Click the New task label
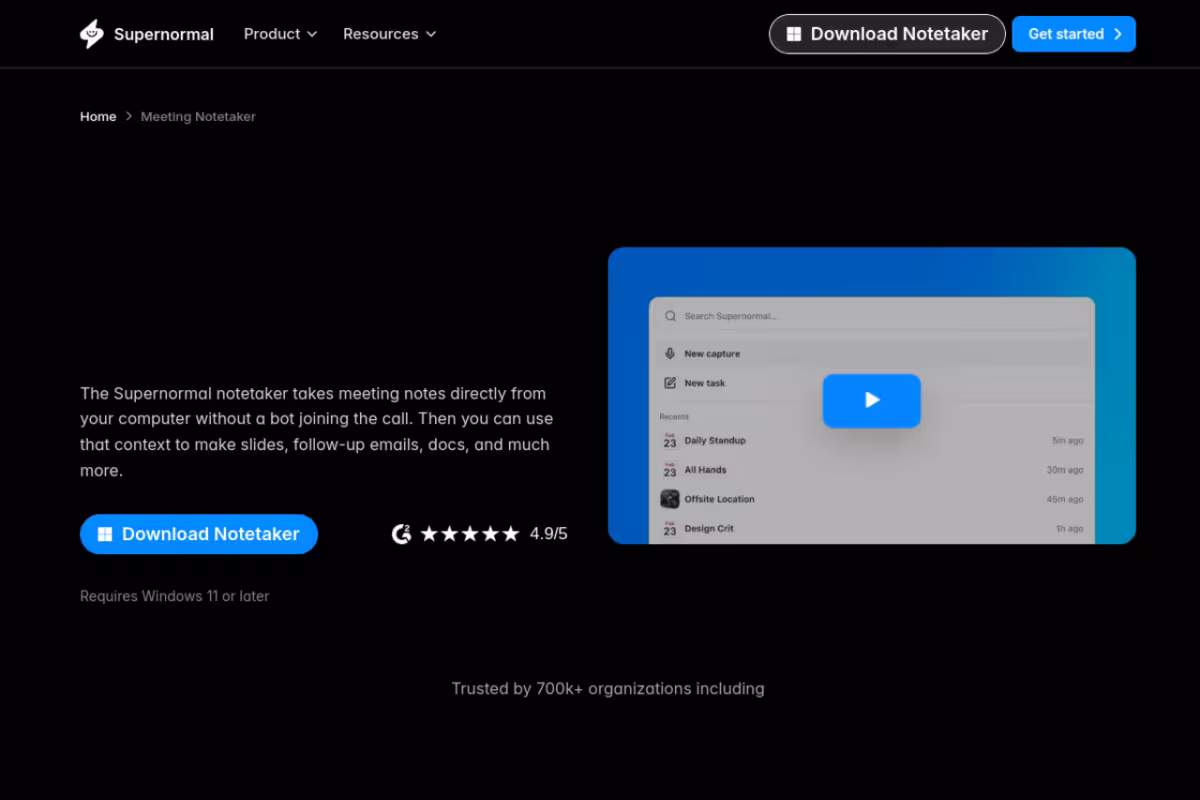The width and height of the screenshot is (1200, 800). [x=705, y=383]
